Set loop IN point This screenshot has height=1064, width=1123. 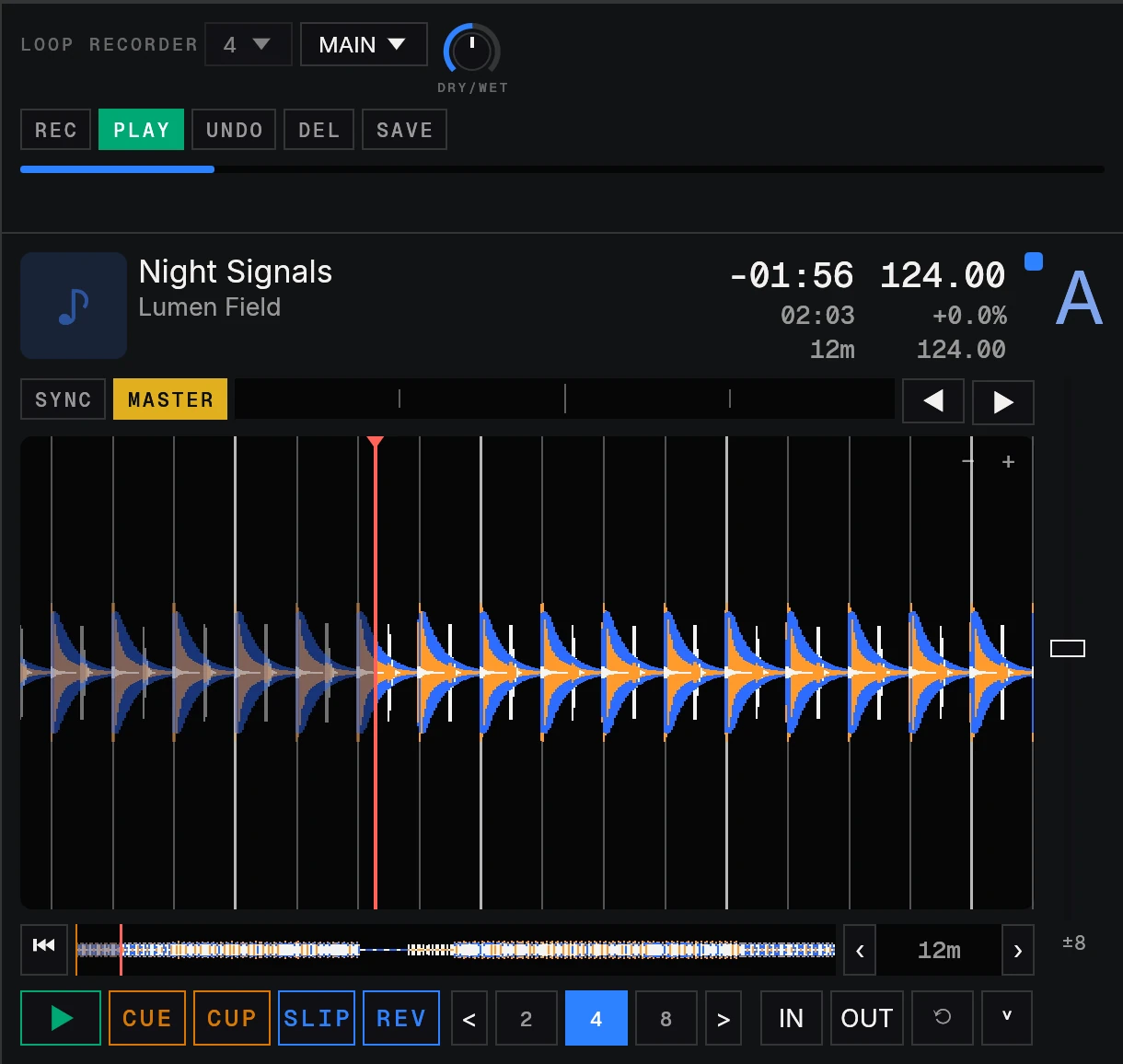(x=792, y=1018)
